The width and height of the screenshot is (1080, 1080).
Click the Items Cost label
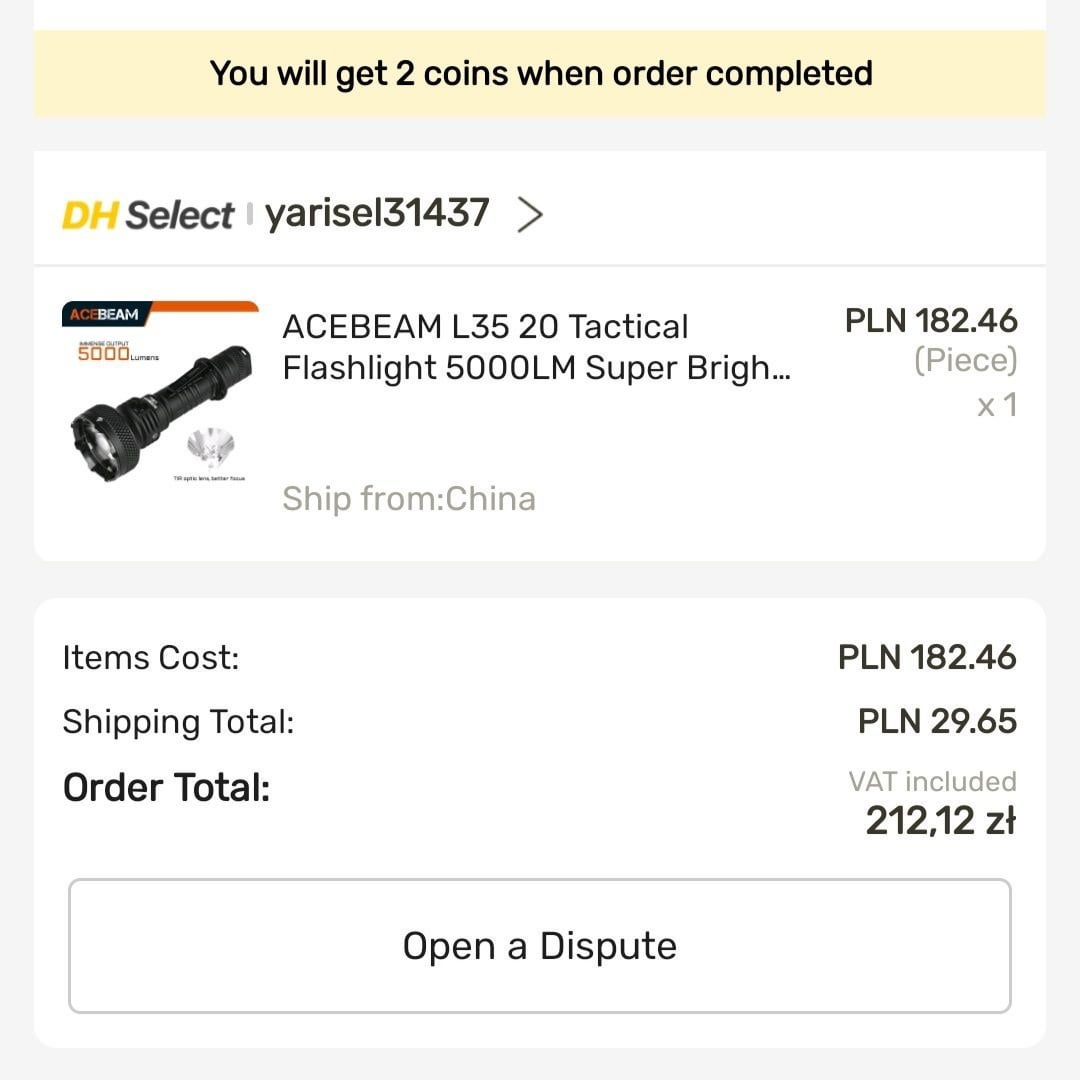point(151,658)
